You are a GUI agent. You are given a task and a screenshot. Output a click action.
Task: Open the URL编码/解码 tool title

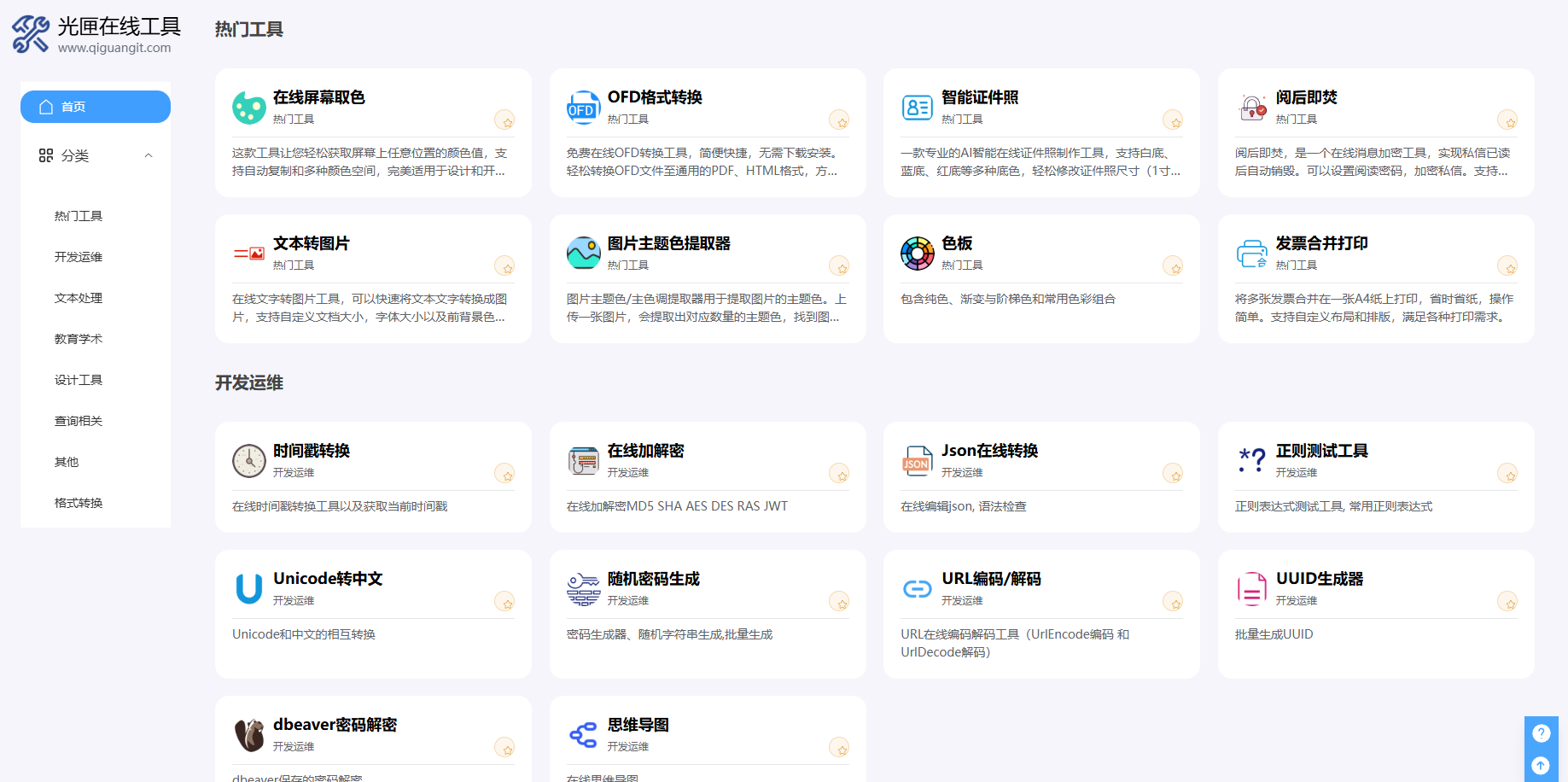(991, 579)
